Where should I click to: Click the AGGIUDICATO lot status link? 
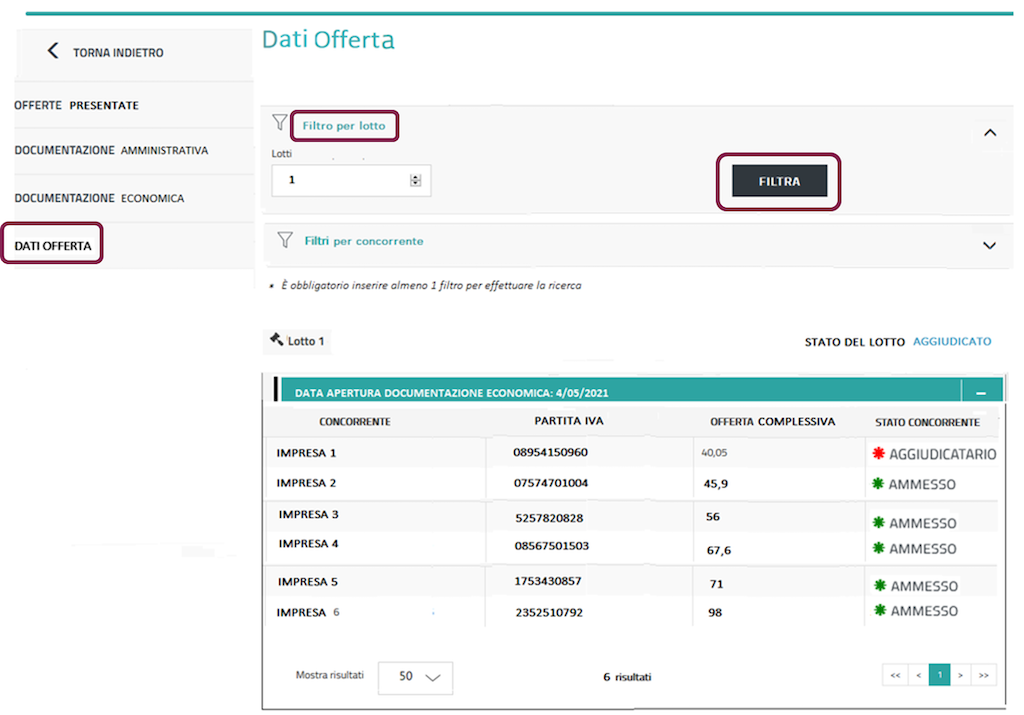point(952,342)
